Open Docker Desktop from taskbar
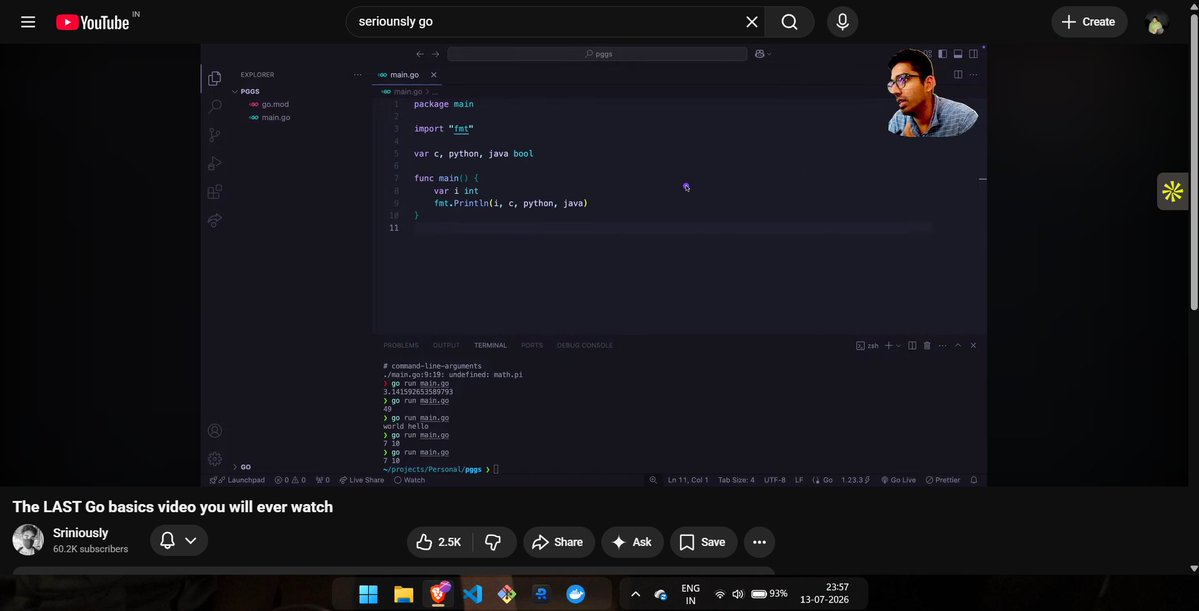1199x611 pixels. click(575, 594)
